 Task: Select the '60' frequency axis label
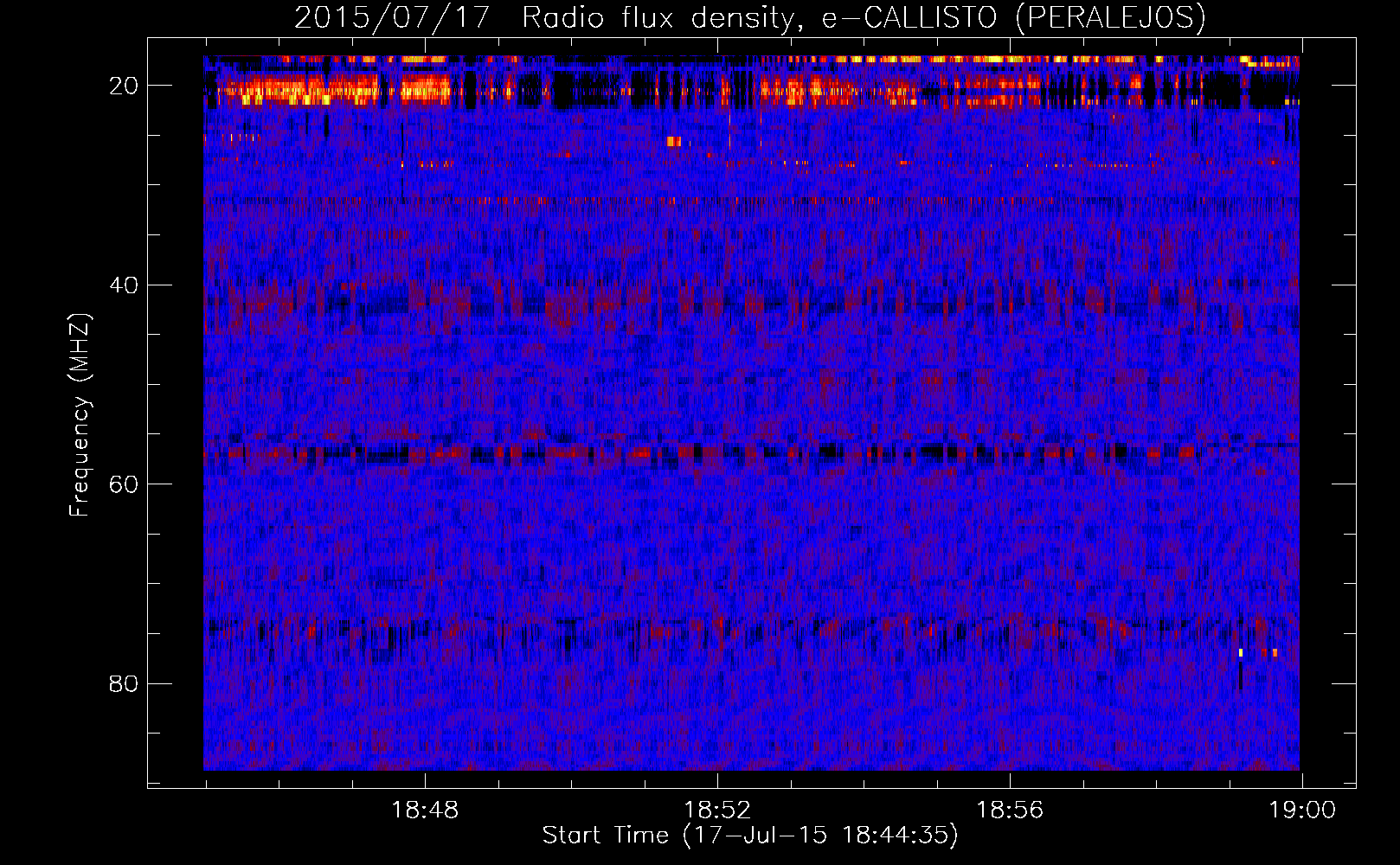point(125,484)
